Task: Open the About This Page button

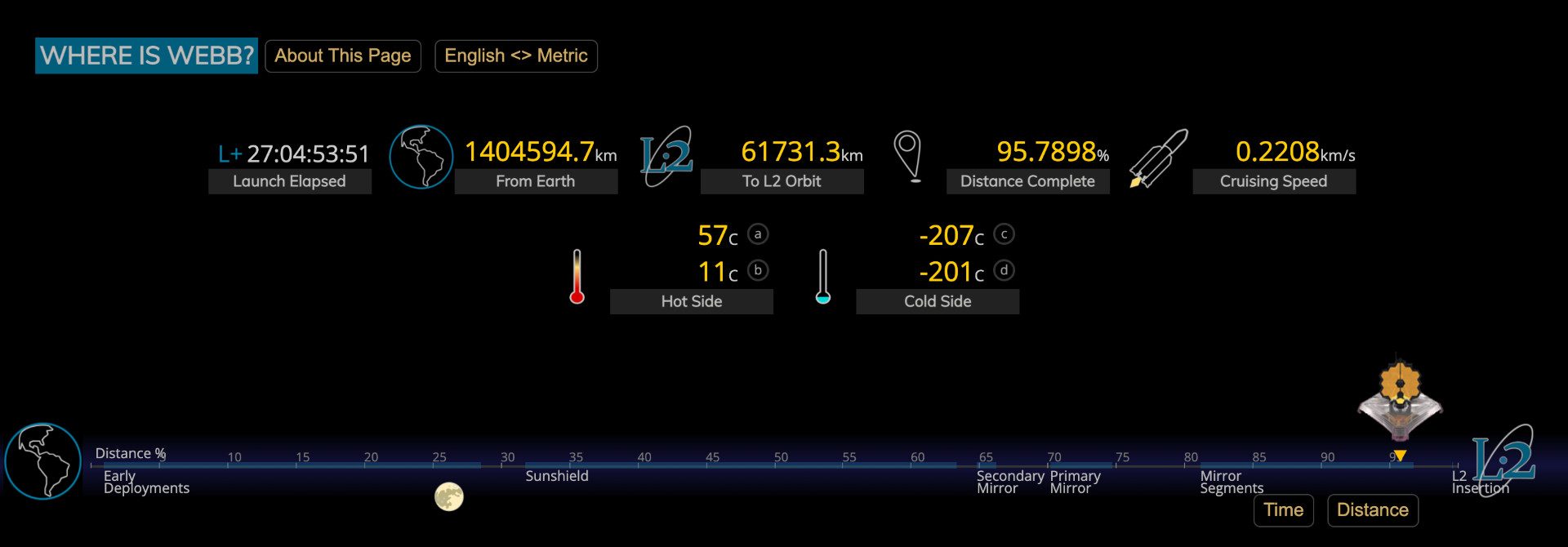Action: pyautogui.click(x=343, y=56)
